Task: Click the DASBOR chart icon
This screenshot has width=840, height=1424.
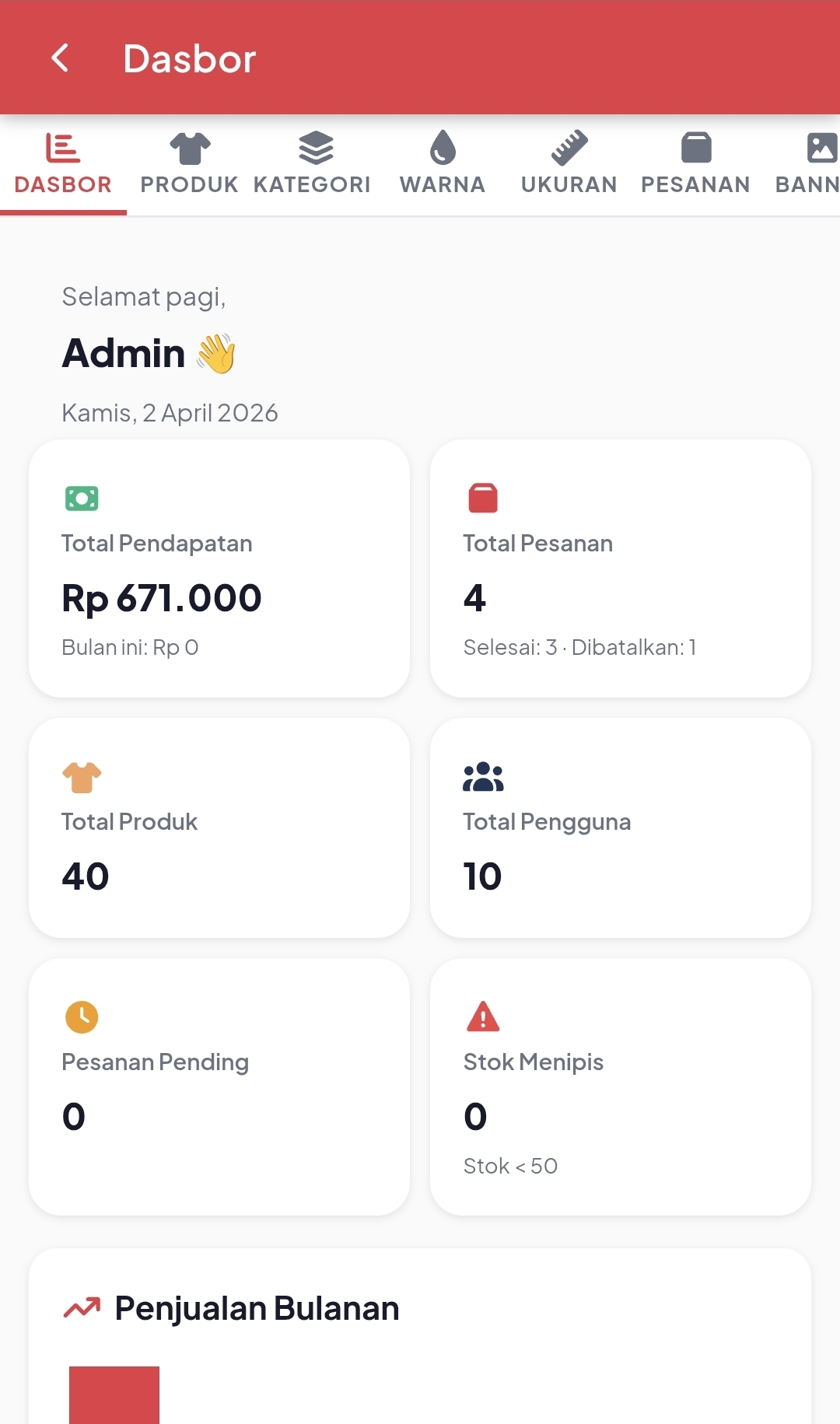Action: click(62, 146)
